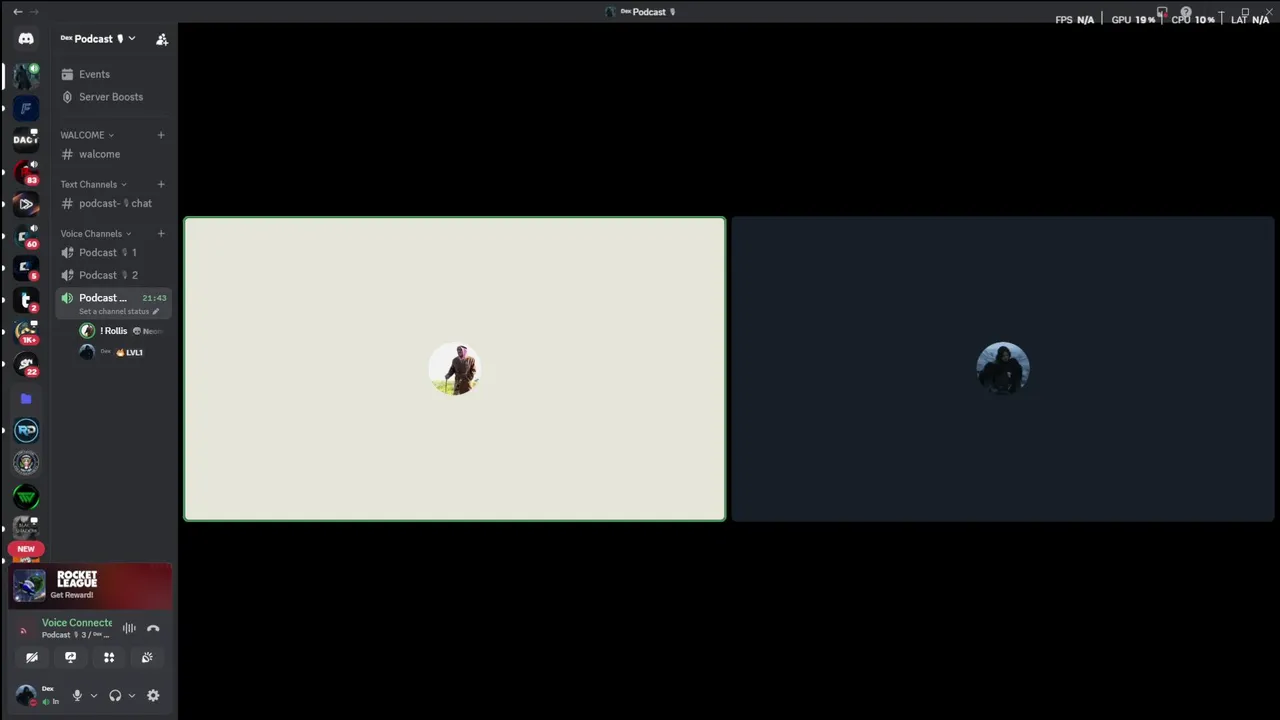1280x720 pixels.
Task: Click the Voice Connected status text
Action: pyautogui.click(x=77, y=622)
